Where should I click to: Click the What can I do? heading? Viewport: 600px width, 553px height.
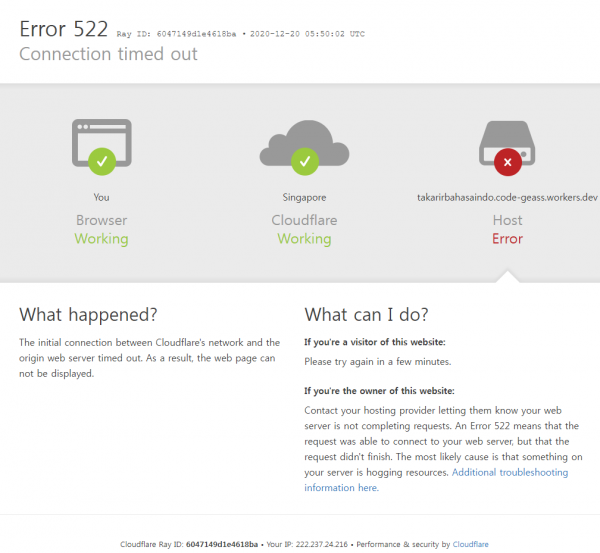366,315
